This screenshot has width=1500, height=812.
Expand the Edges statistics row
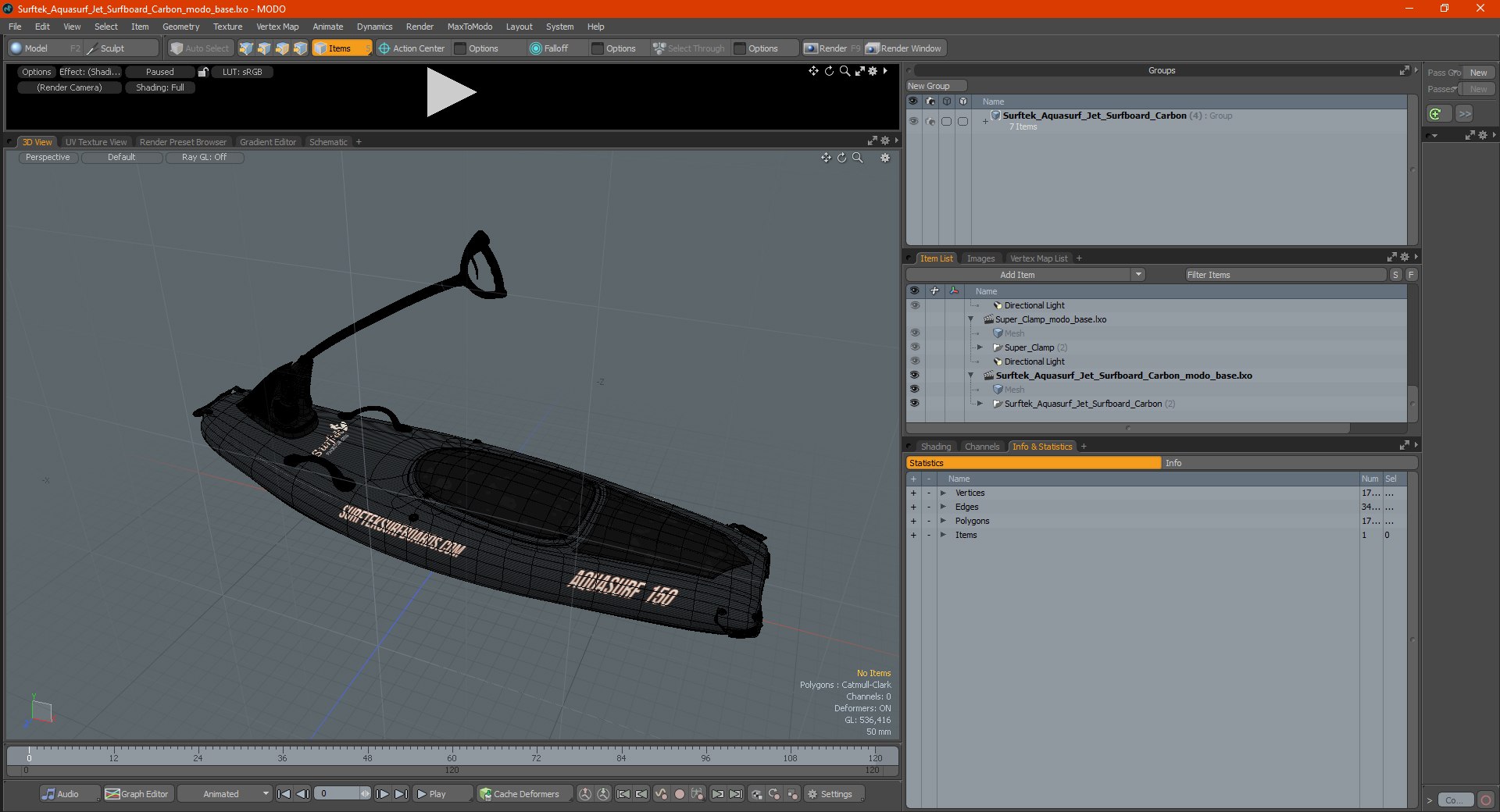click(x=943, y=507)
